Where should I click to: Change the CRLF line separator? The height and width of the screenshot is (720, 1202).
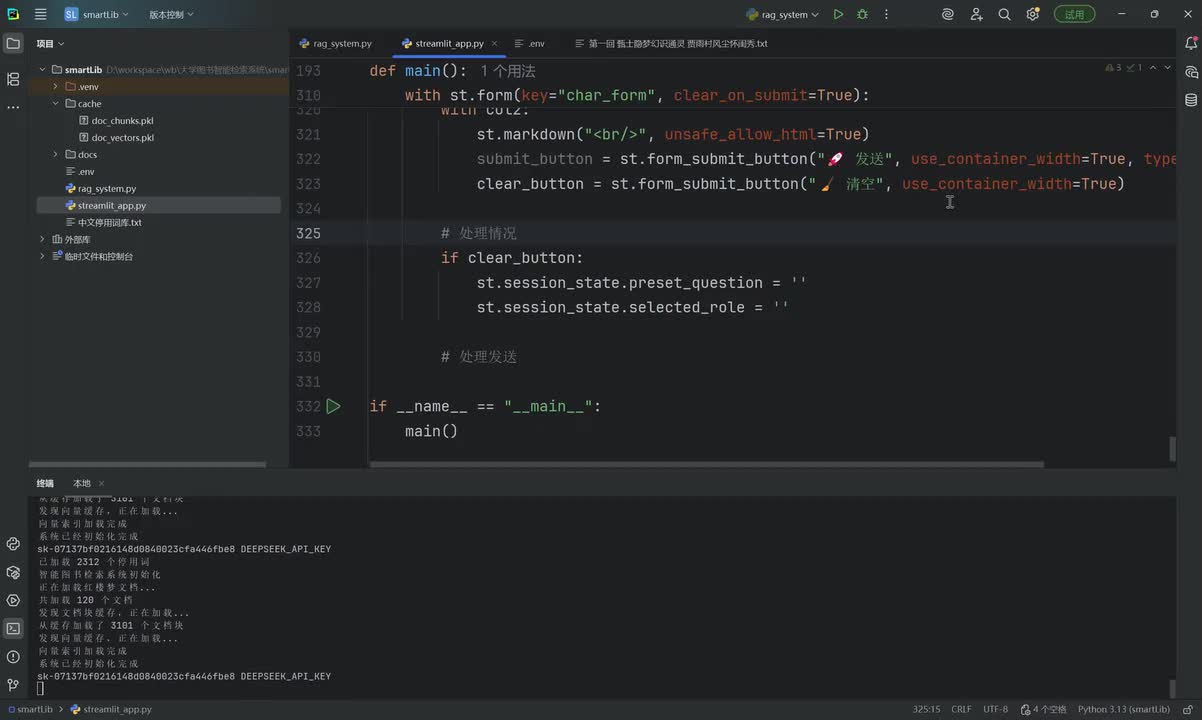pyautogui.click(x=961, y=709)
